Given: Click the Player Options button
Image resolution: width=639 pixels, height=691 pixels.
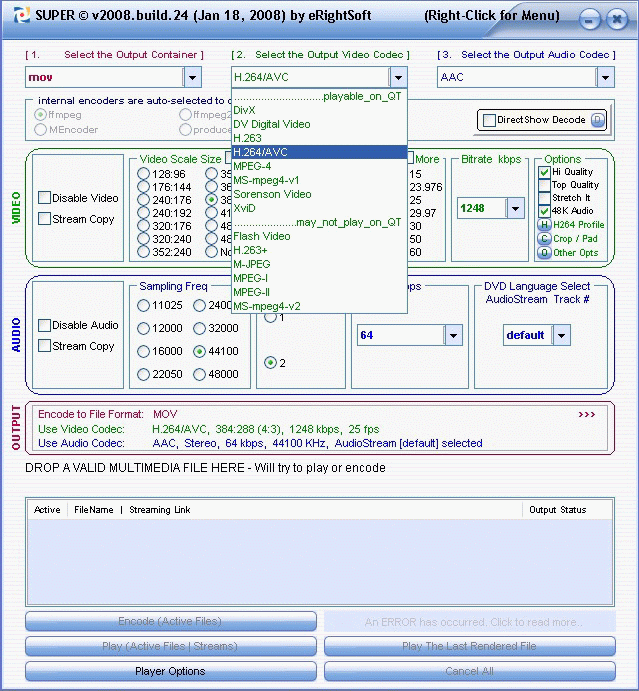Looking at the screenshot, I should 170,671.
